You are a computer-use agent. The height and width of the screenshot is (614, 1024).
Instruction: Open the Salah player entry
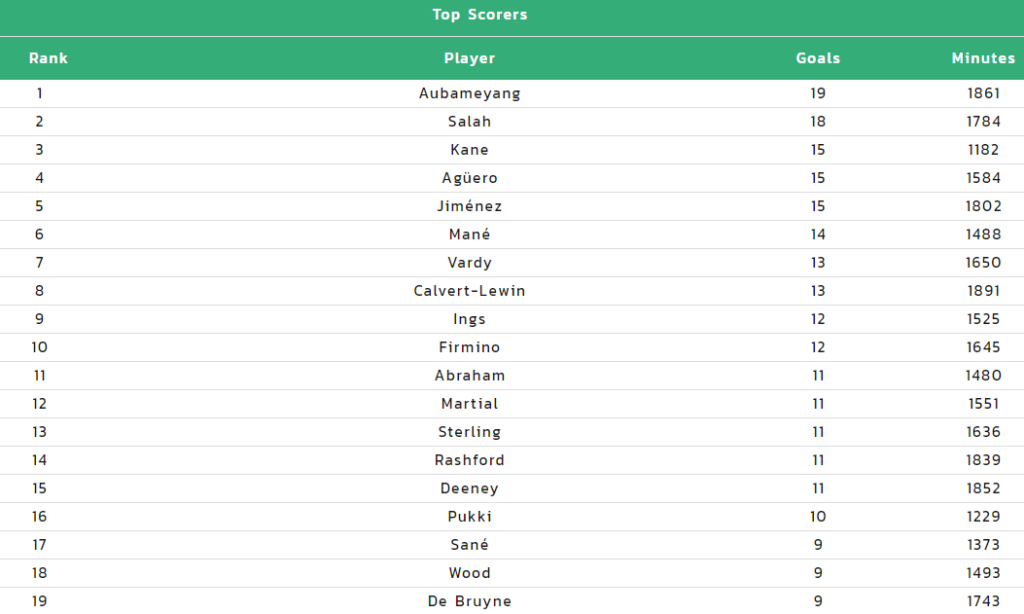click(470, 121)
